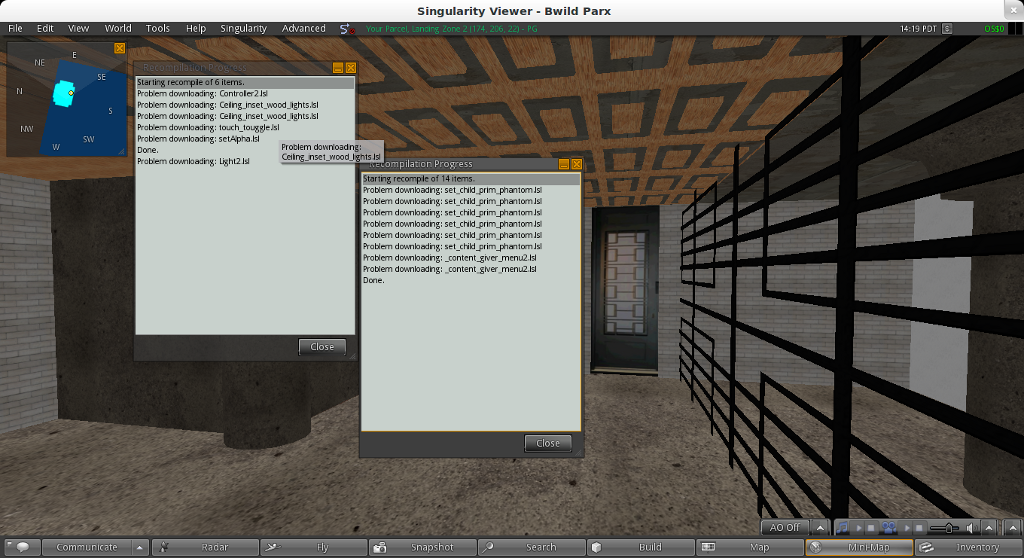Expand the Communicate dropdown arrow
Image resolution: width=1024 pixels, height=558 pixels.
pos(140,548)
